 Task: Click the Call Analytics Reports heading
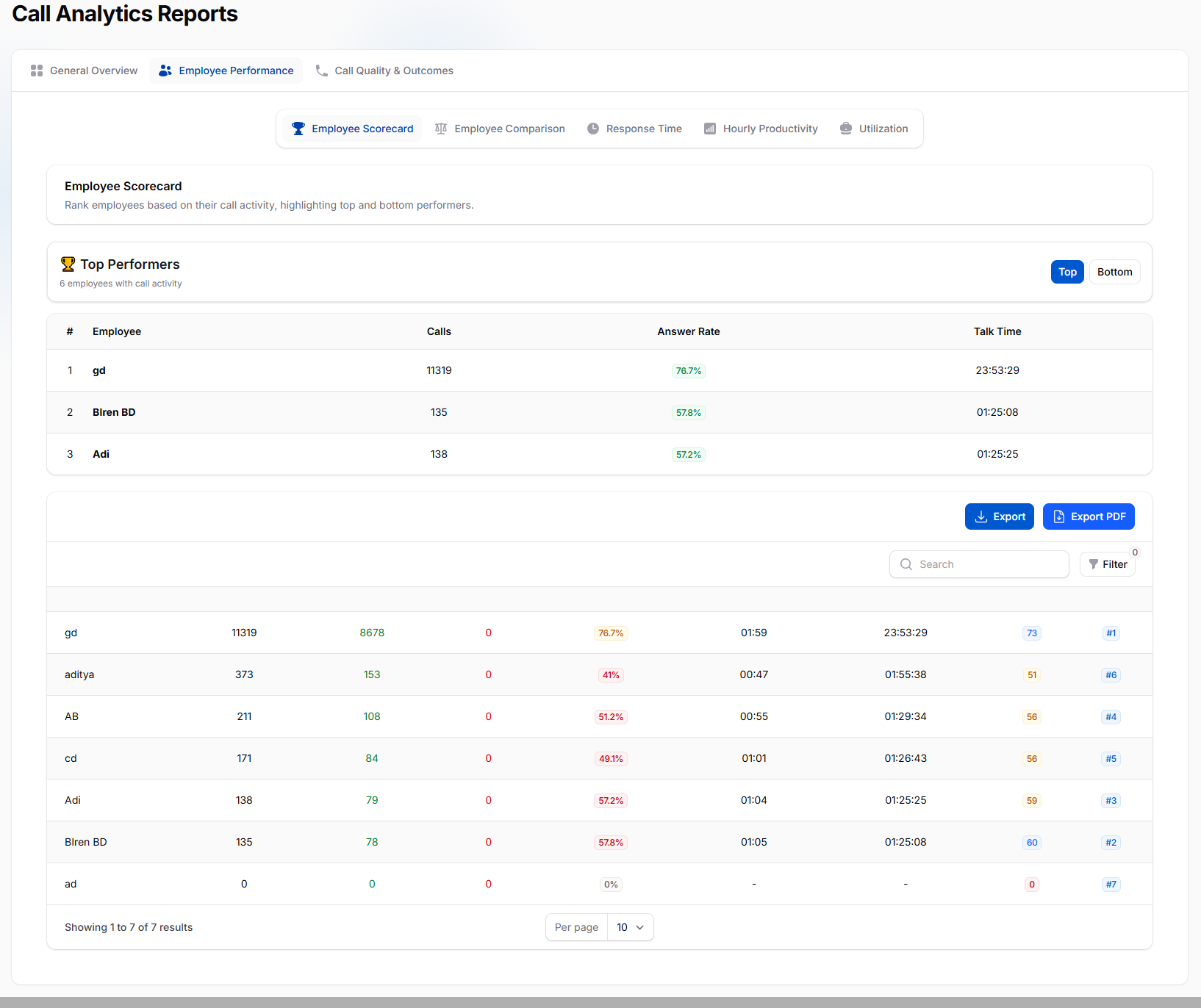[125, 14]
